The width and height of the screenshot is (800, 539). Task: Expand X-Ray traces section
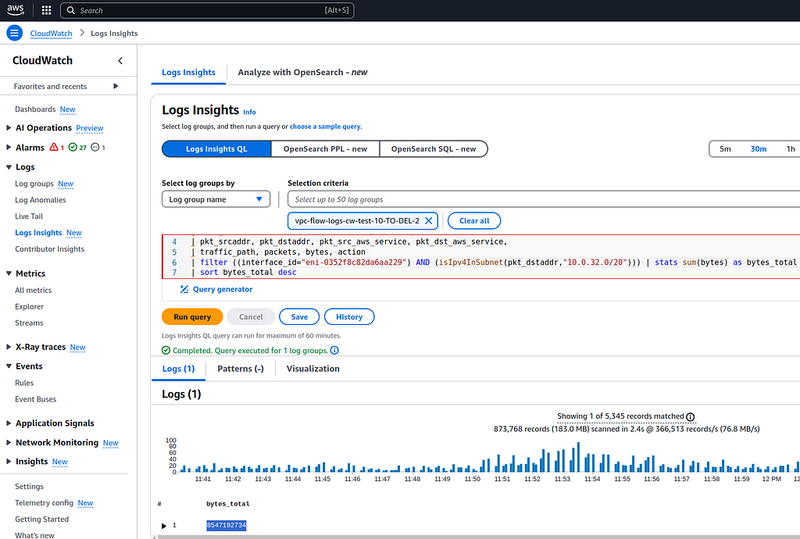tap(8, 347)
